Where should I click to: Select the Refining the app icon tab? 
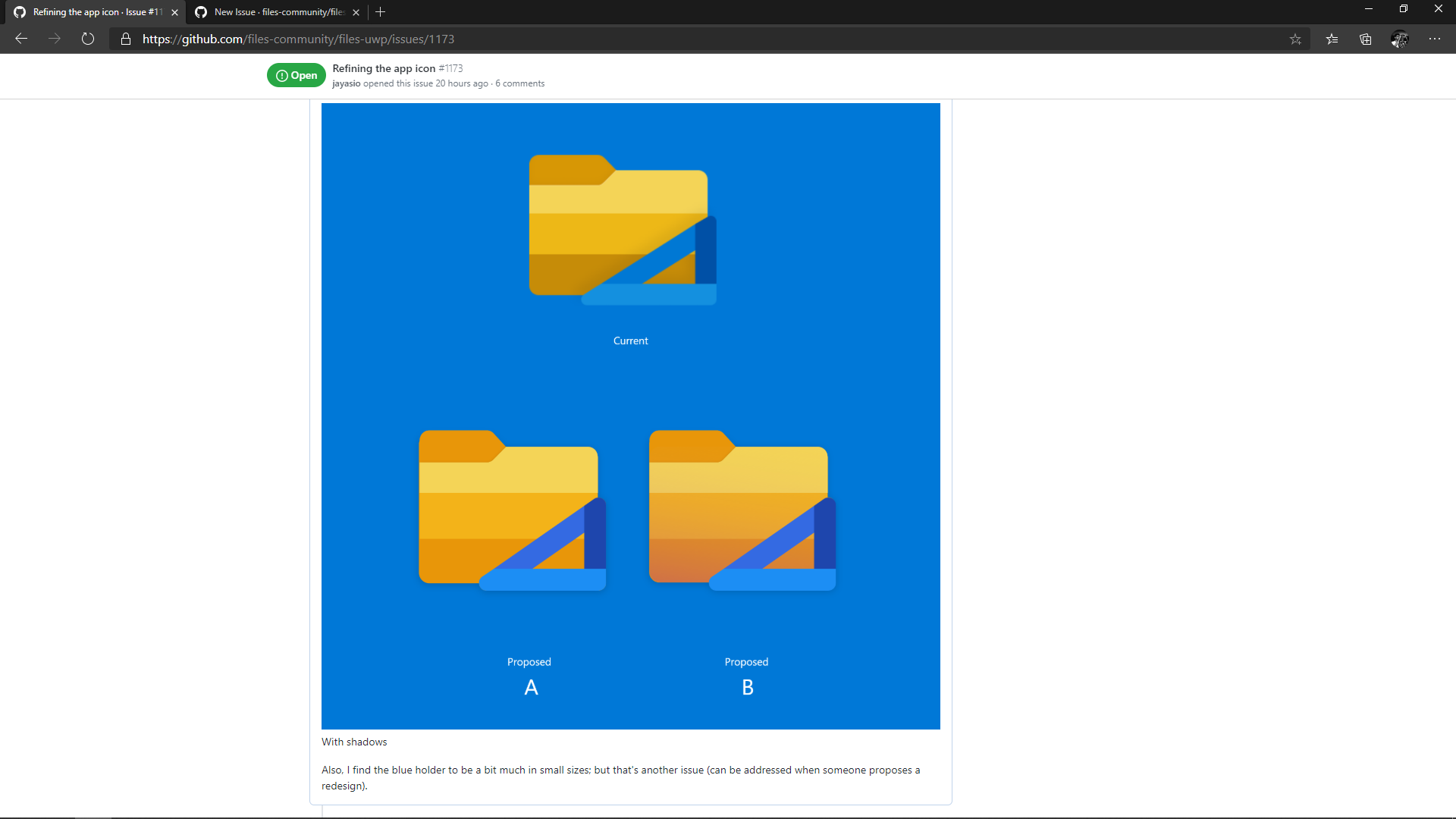click(95, 12)
